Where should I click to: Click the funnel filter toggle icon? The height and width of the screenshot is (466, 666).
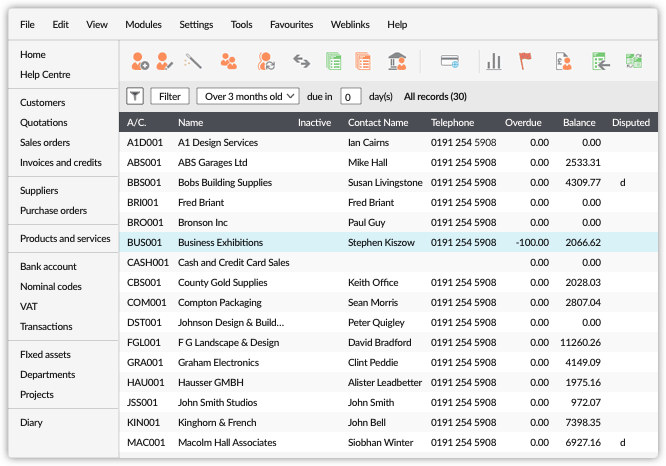(x=135, y=96)
